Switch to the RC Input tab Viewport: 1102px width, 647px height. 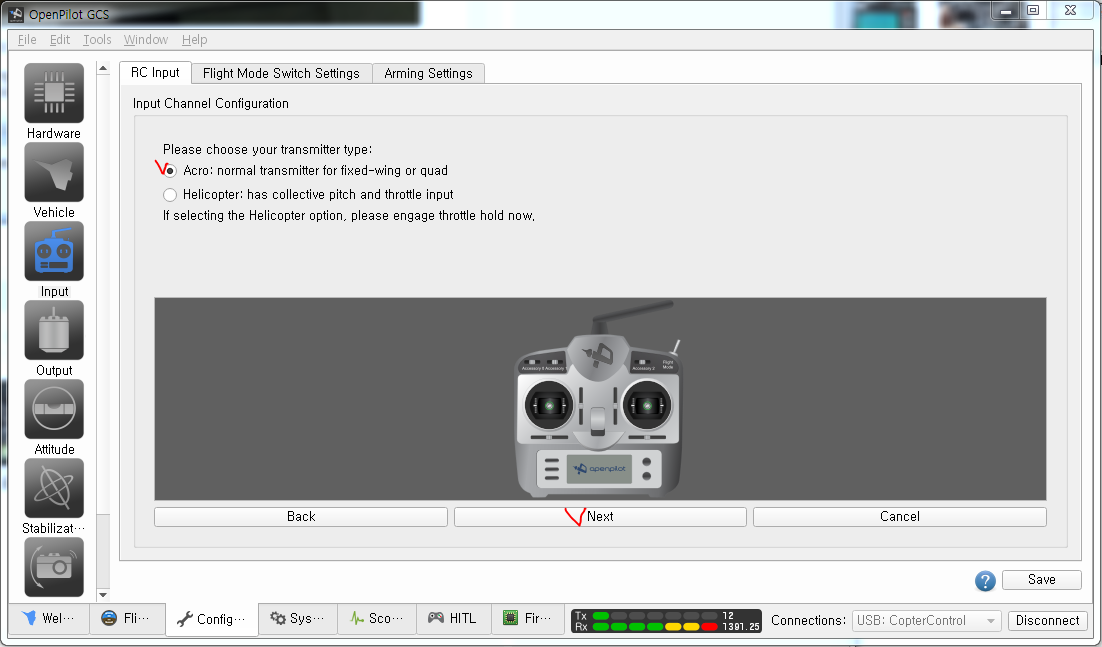point(155,72)
